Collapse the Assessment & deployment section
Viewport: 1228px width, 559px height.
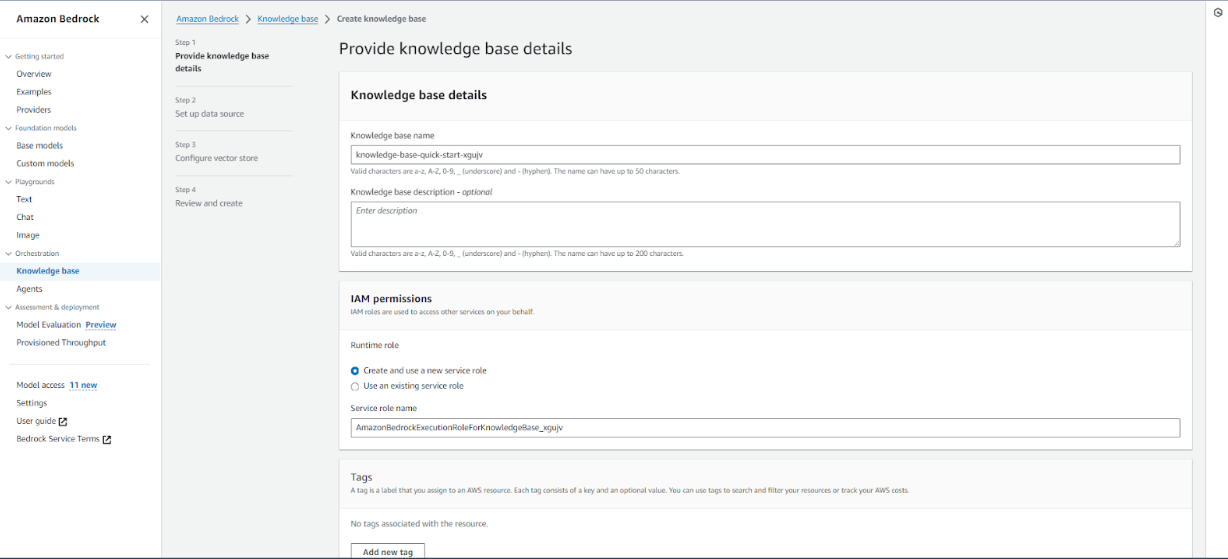pyautogui.click(x=9, y=307)
